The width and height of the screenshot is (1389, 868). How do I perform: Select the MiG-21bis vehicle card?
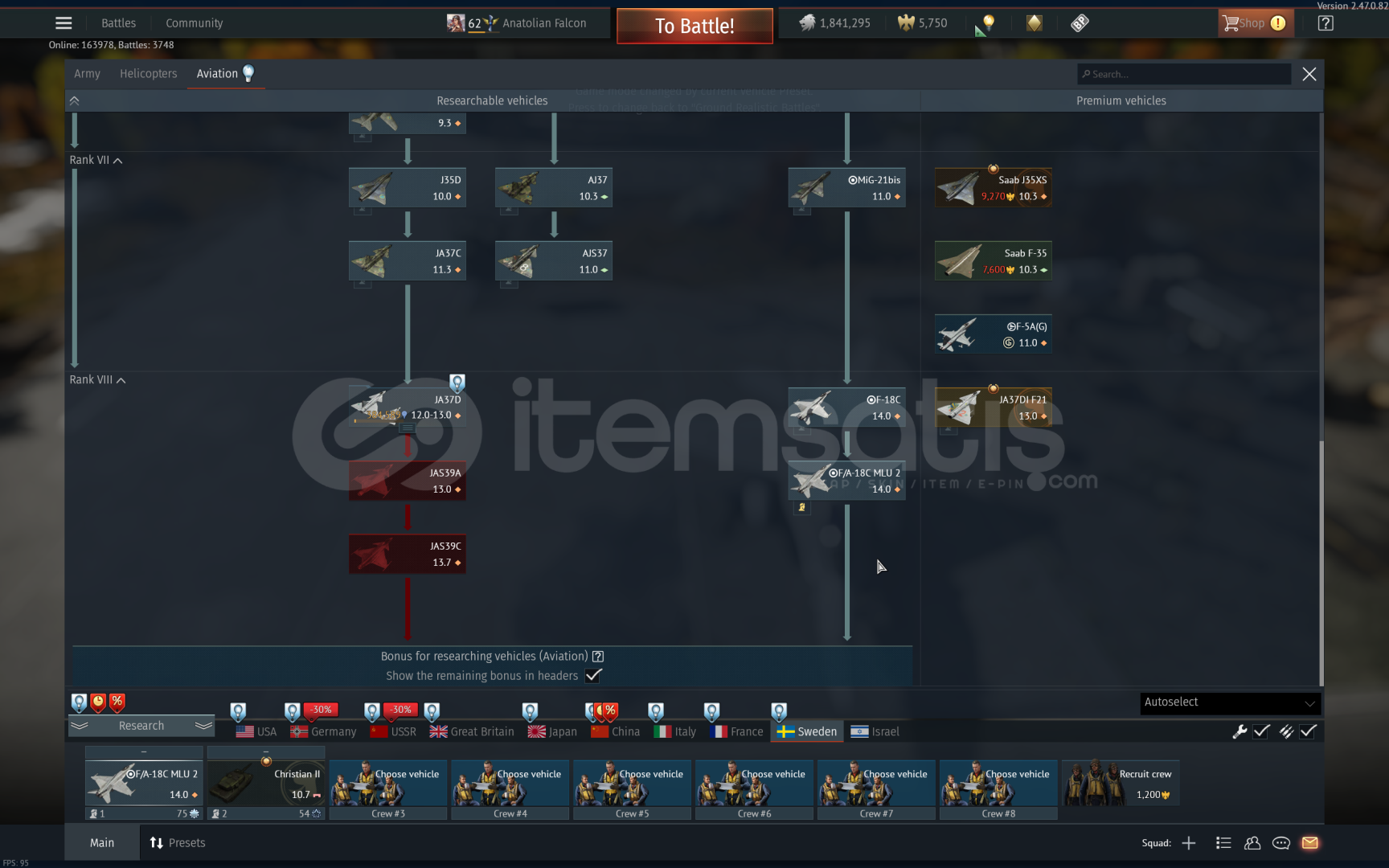click(x=846, y=188)
